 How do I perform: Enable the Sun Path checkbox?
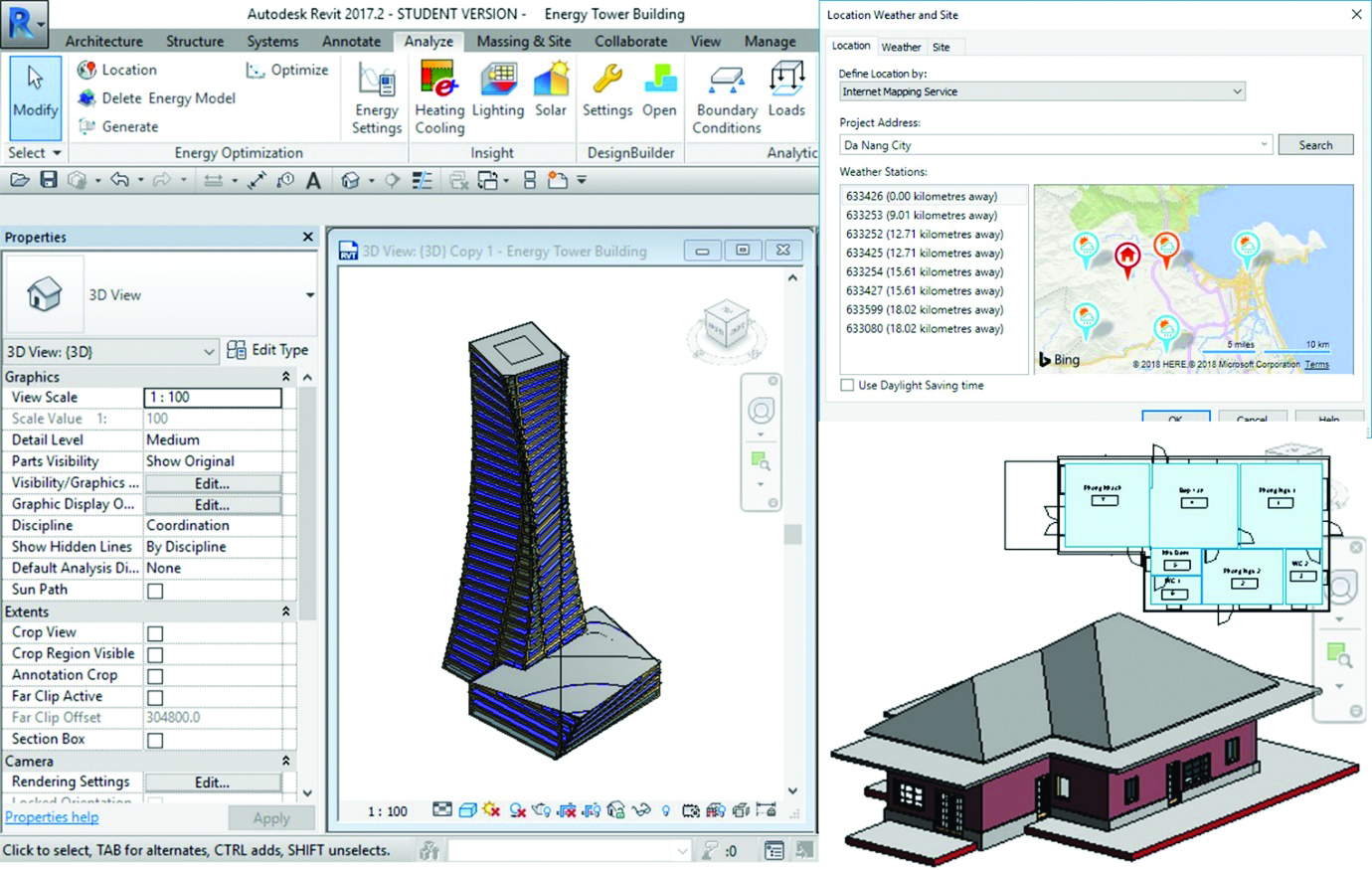click(x=155, y=591)
